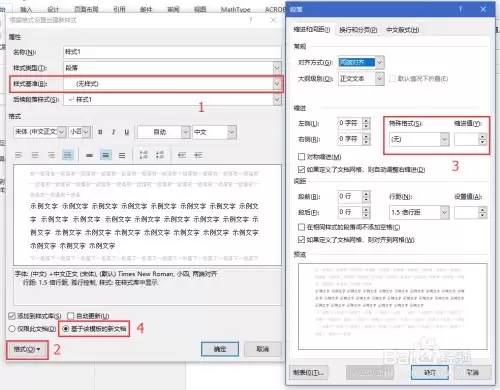Viewport: 500px width, 390px height.
Task: Click the 设置值(A) input box
Action: pyautogui.click(x=467, y=213)
